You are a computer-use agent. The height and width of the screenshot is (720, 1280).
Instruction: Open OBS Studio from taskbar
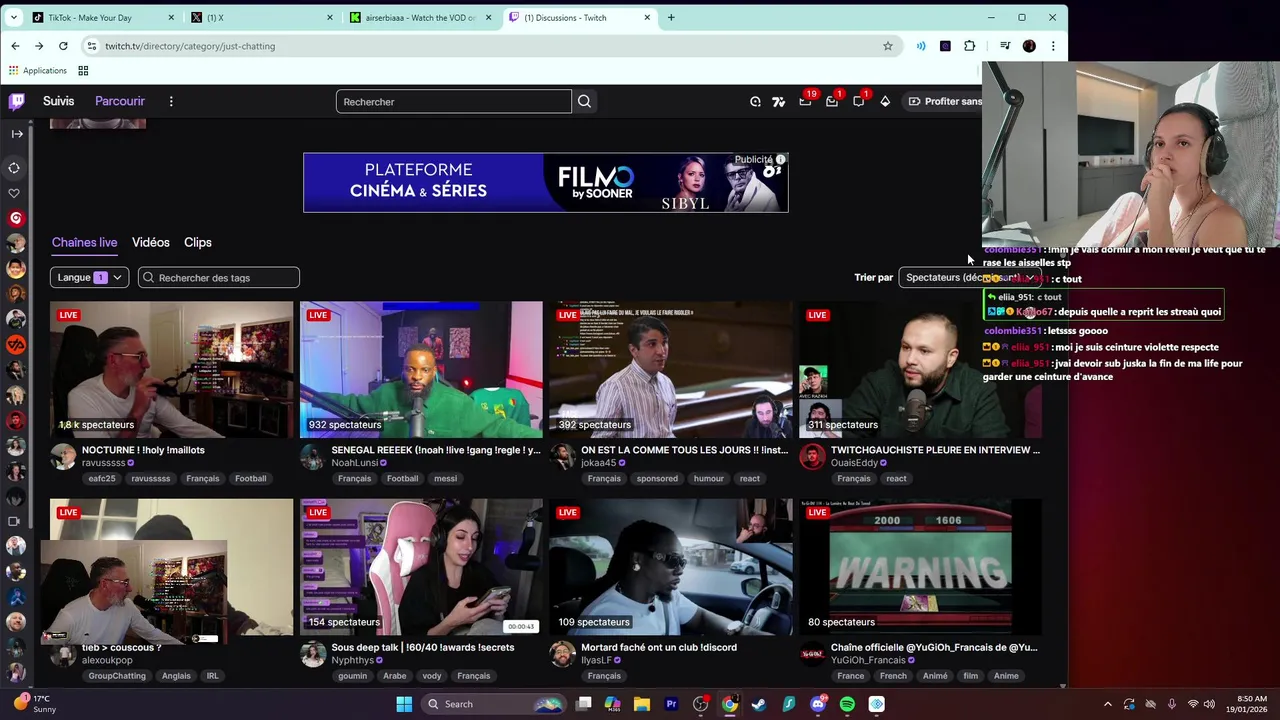click(700, 704)
